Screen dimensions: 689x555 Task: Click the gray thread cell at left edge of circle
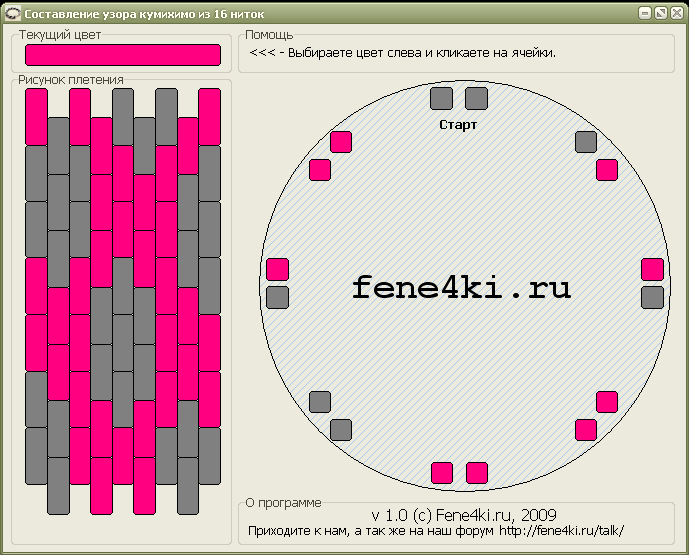click(277, 297)
